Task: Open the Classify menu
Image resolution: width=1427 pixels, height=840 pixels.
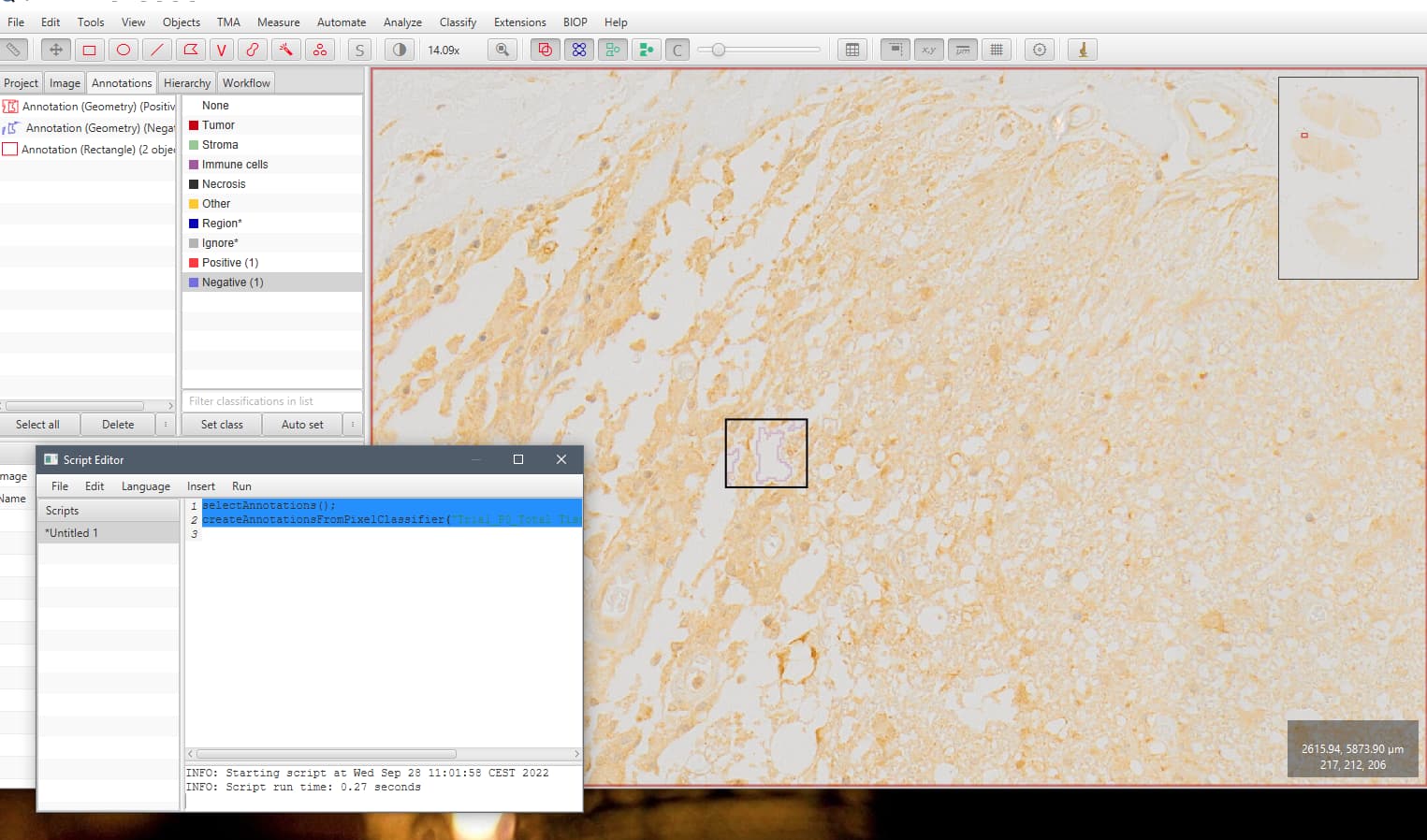Action: click(458, 22)
